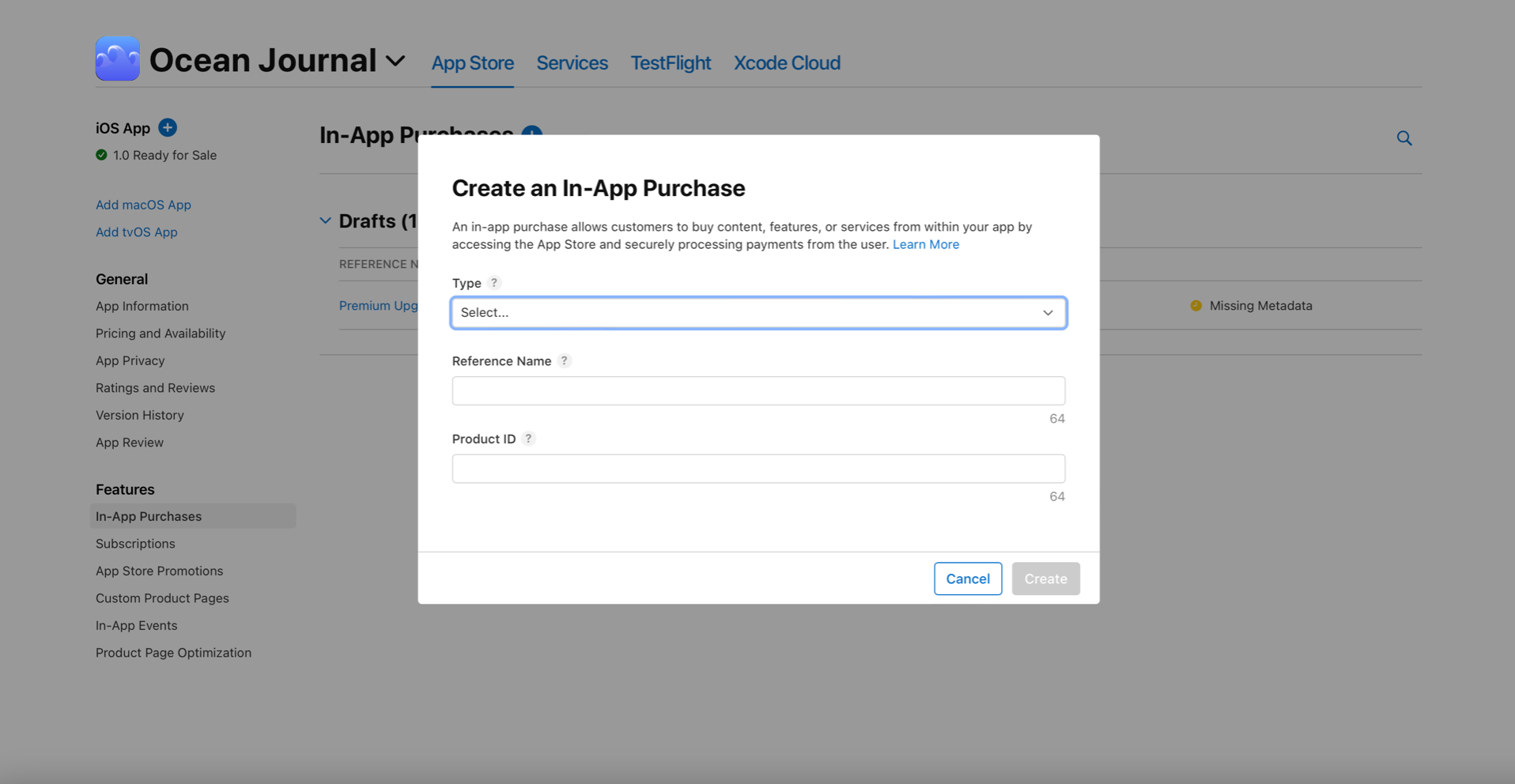The width and height of the screenshot is (1515, 784).
Task: Switch to the Services tab
Action: tap(571, 62)
